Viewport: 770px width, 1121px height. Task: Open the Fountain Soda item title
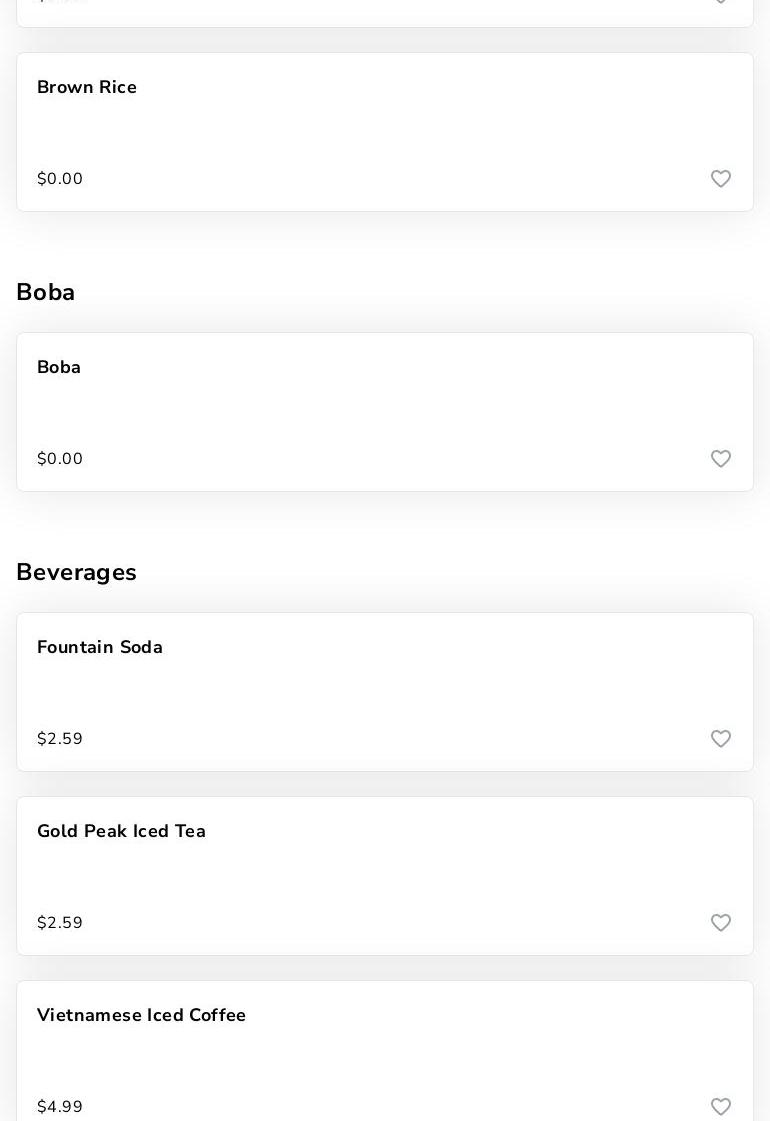tap(100, 648)
